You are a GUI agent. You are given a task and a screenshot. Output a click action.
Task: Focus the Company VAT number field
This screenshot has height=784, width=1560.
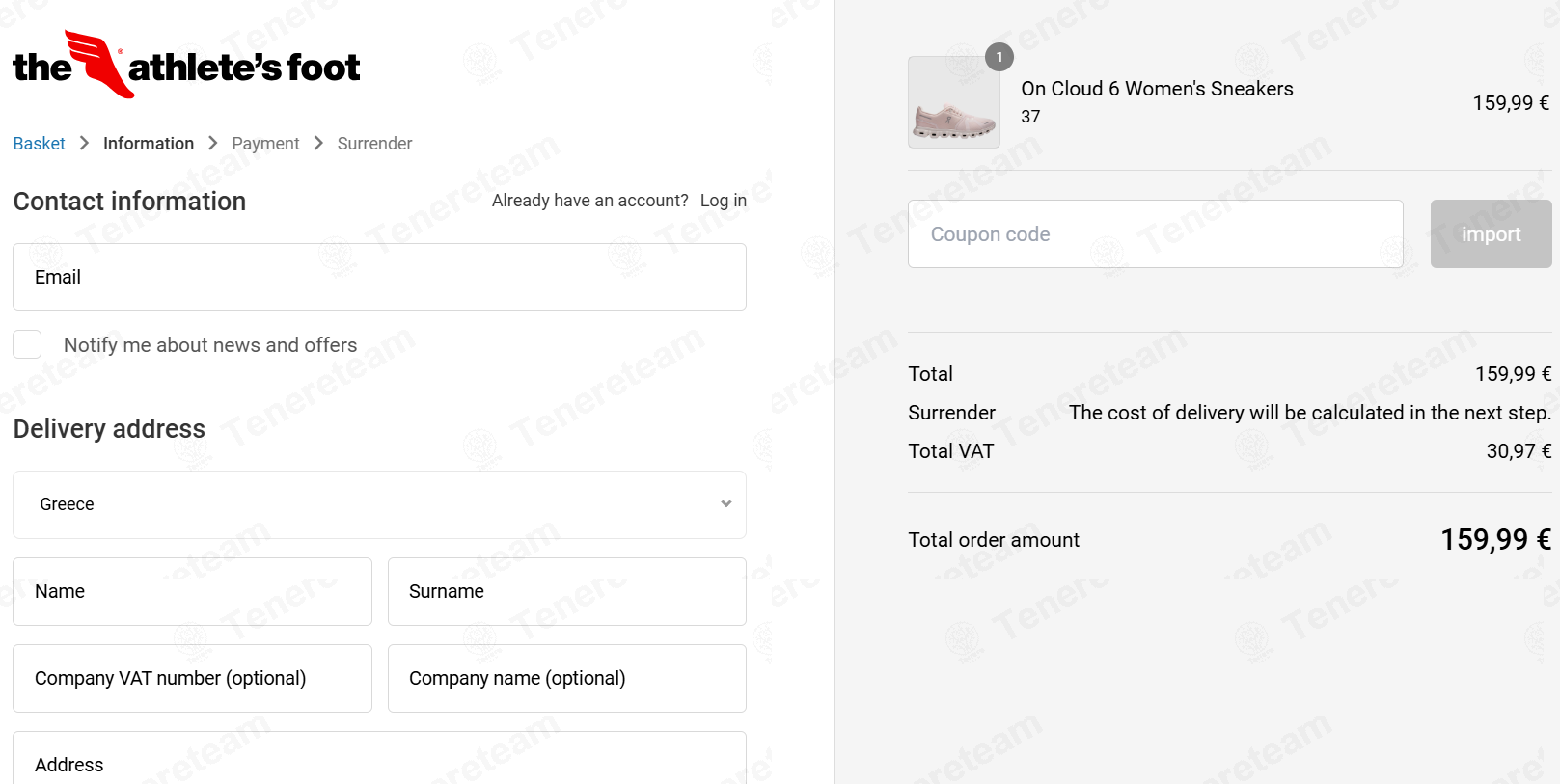tap(192, 678)
